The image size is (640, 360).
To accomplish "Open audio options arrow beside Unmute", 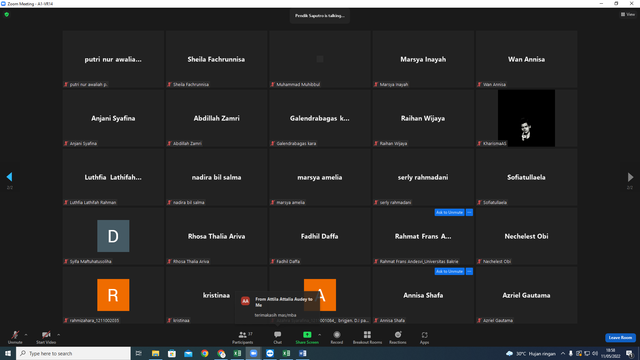I will tap(26, 335).
